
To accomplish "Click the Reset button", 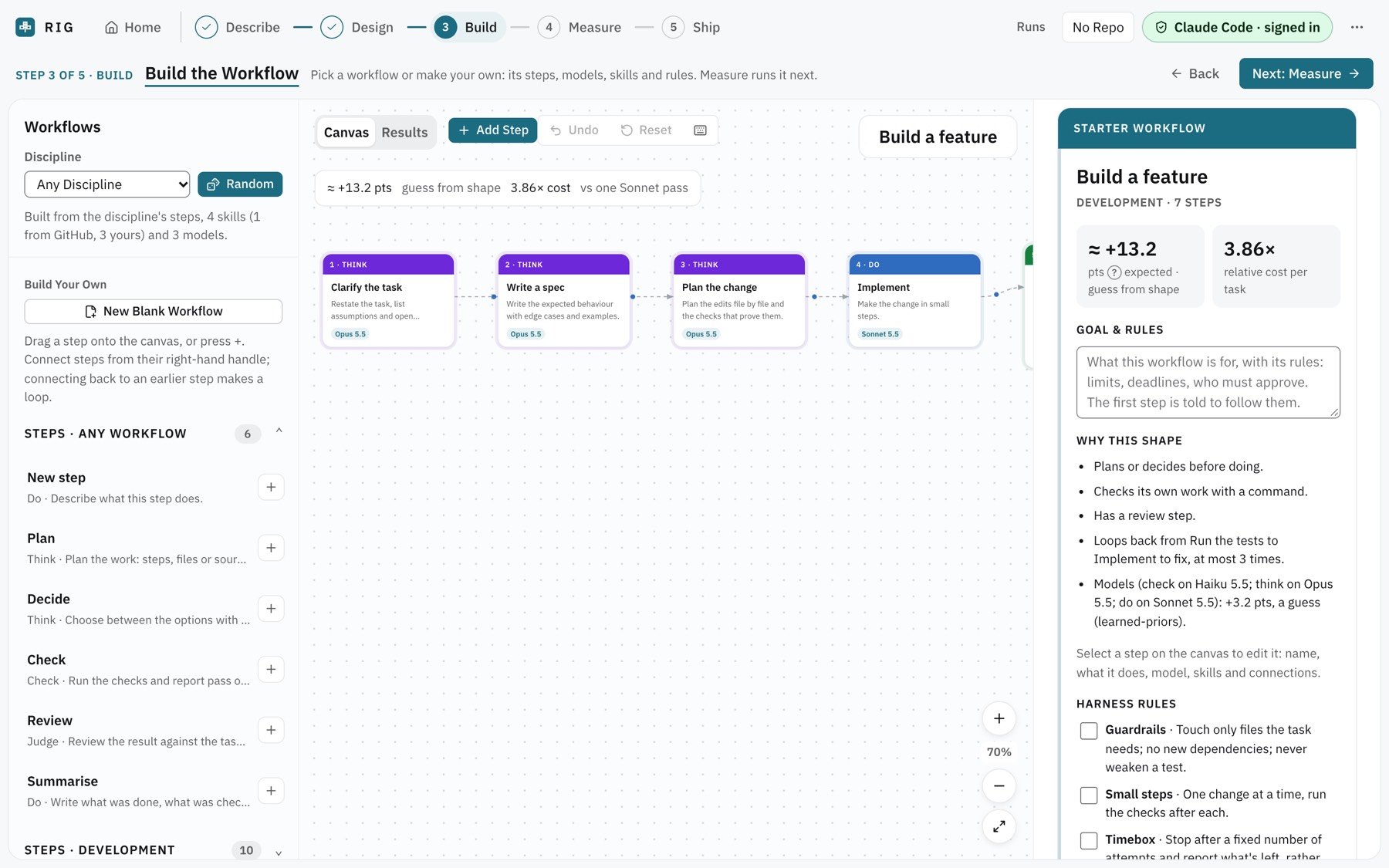I will pyautogui.click(x=646, y=130).
